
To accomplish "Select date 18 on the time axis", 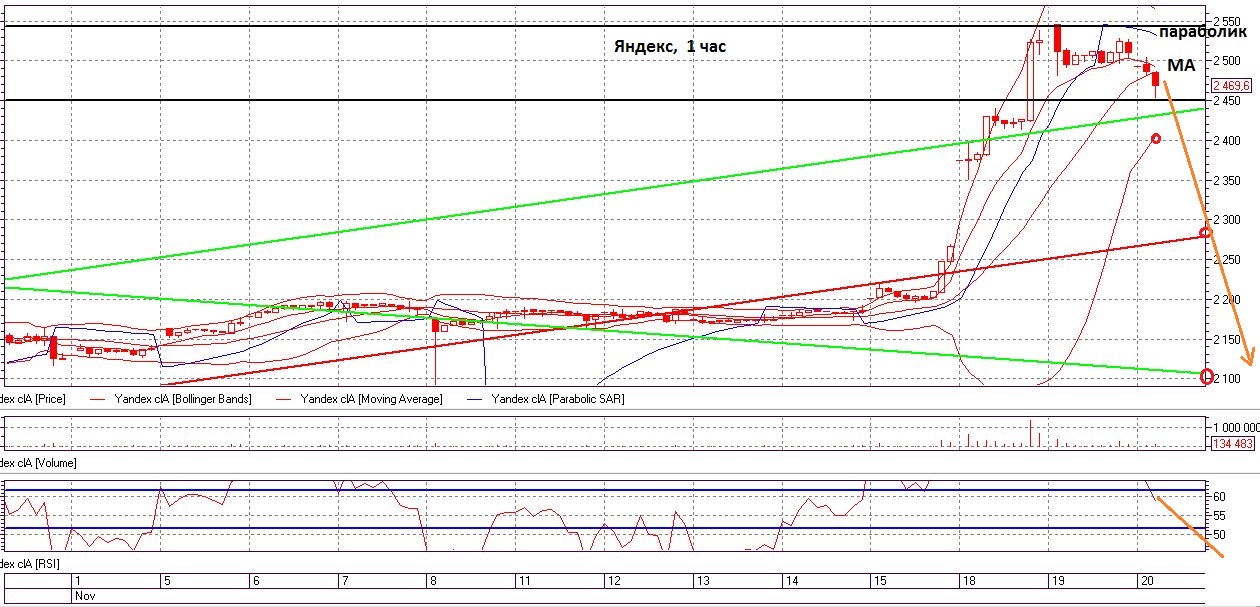I will coord(967,580).
